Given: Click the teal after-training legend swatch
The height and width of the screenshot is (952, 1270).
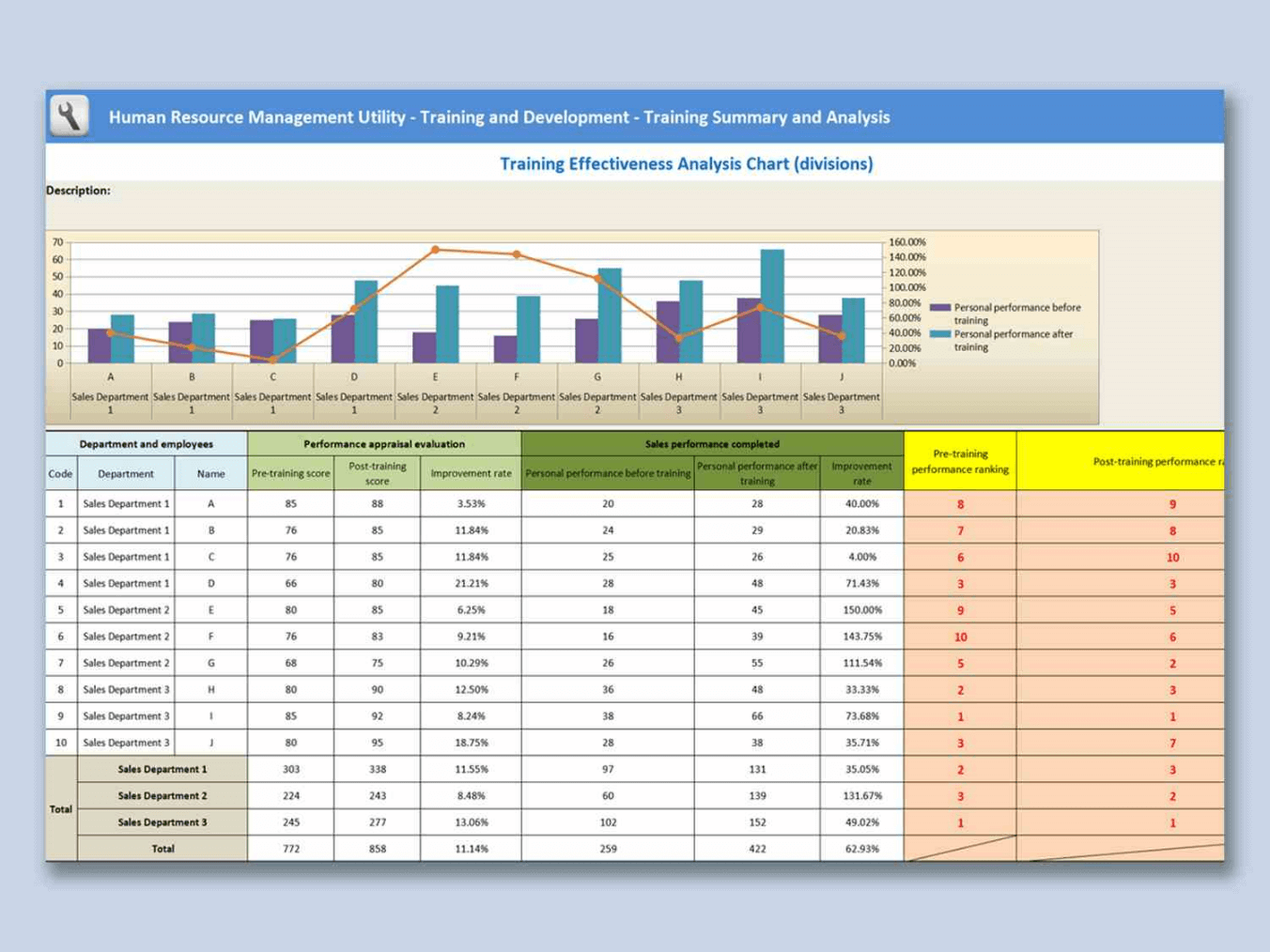Looking at the screenshot, I should click(938, 334).
